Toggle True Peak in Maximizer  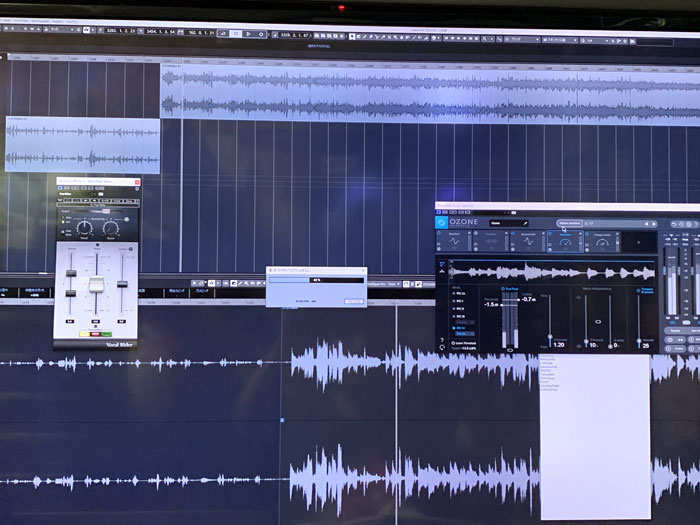pyautogui.click(x=510, y=289)
